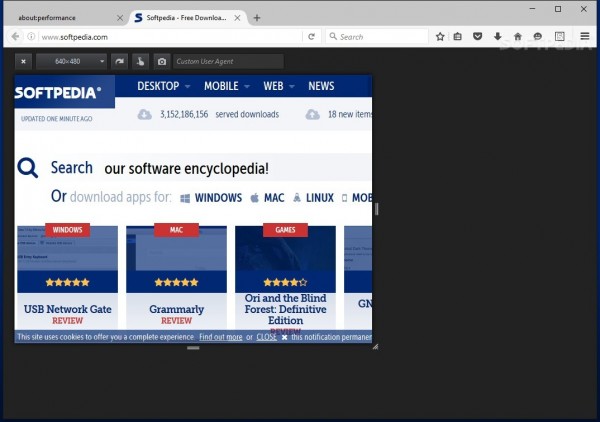Open MAC apps link
Image resolution: width=600 pixels, height=422 pixels.
(267, 198)
